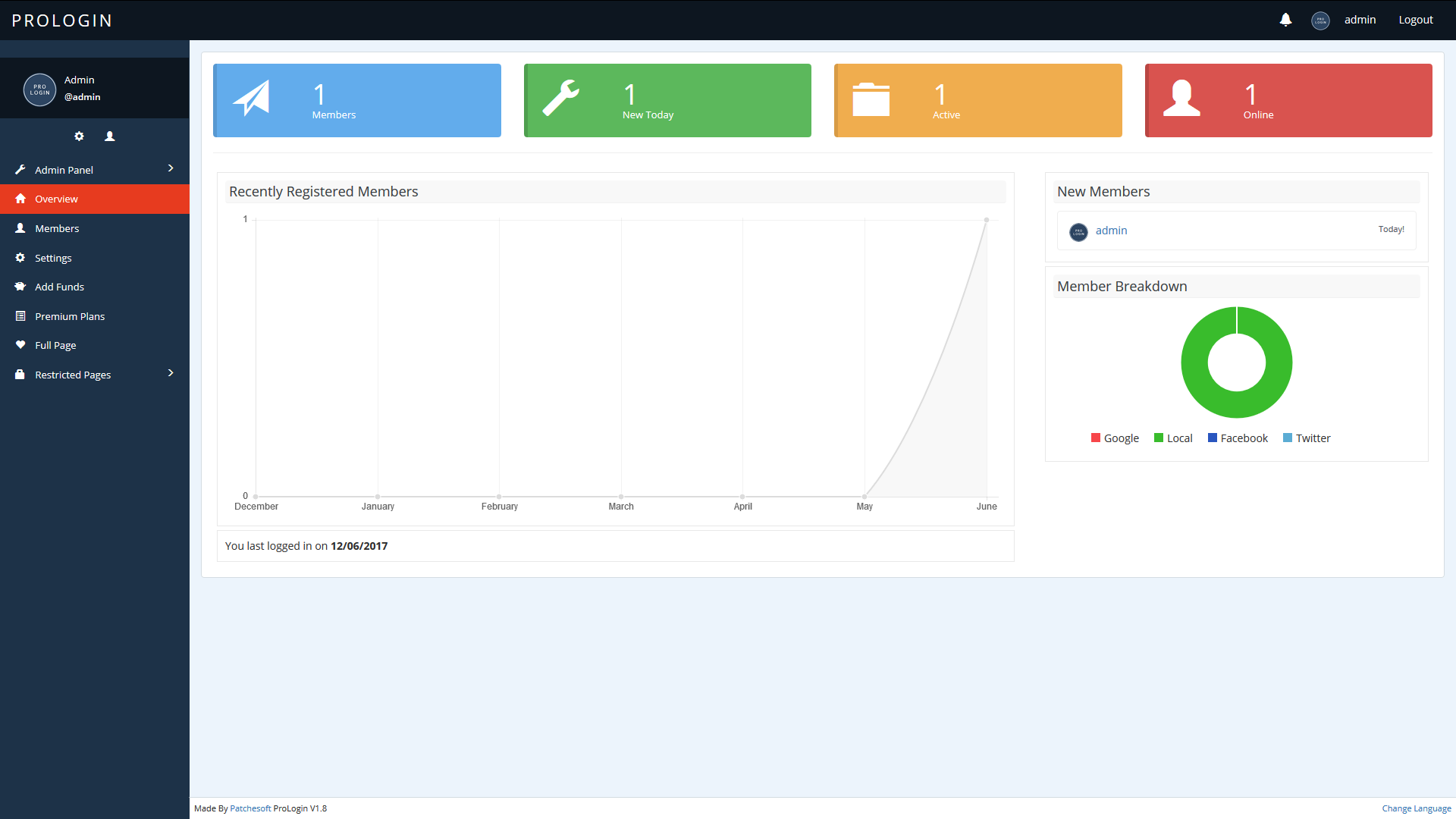Click the notification bell icon
This screenshot has height=819, width=1456.
click(x=1285, y=20)
